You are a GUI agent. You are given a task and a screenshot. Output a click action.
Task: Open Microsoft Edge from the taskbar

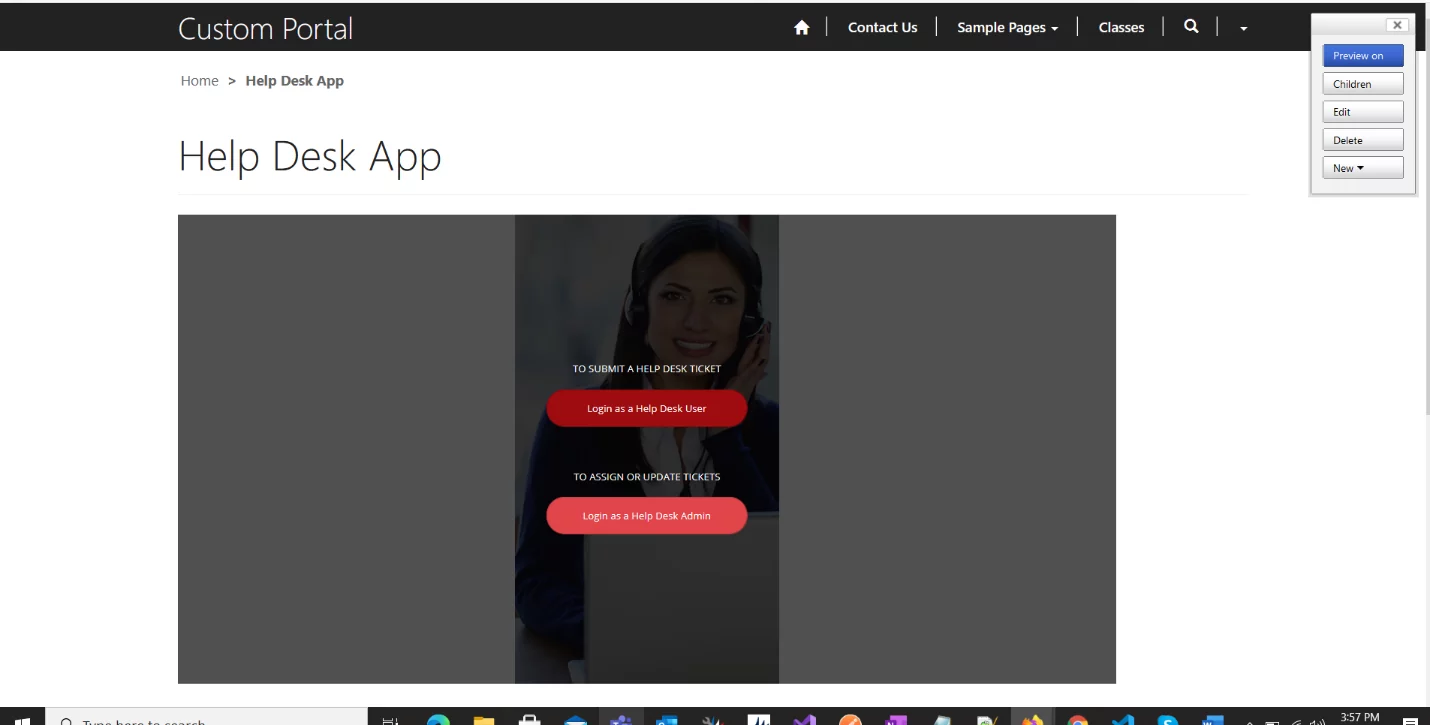(438, 720)
